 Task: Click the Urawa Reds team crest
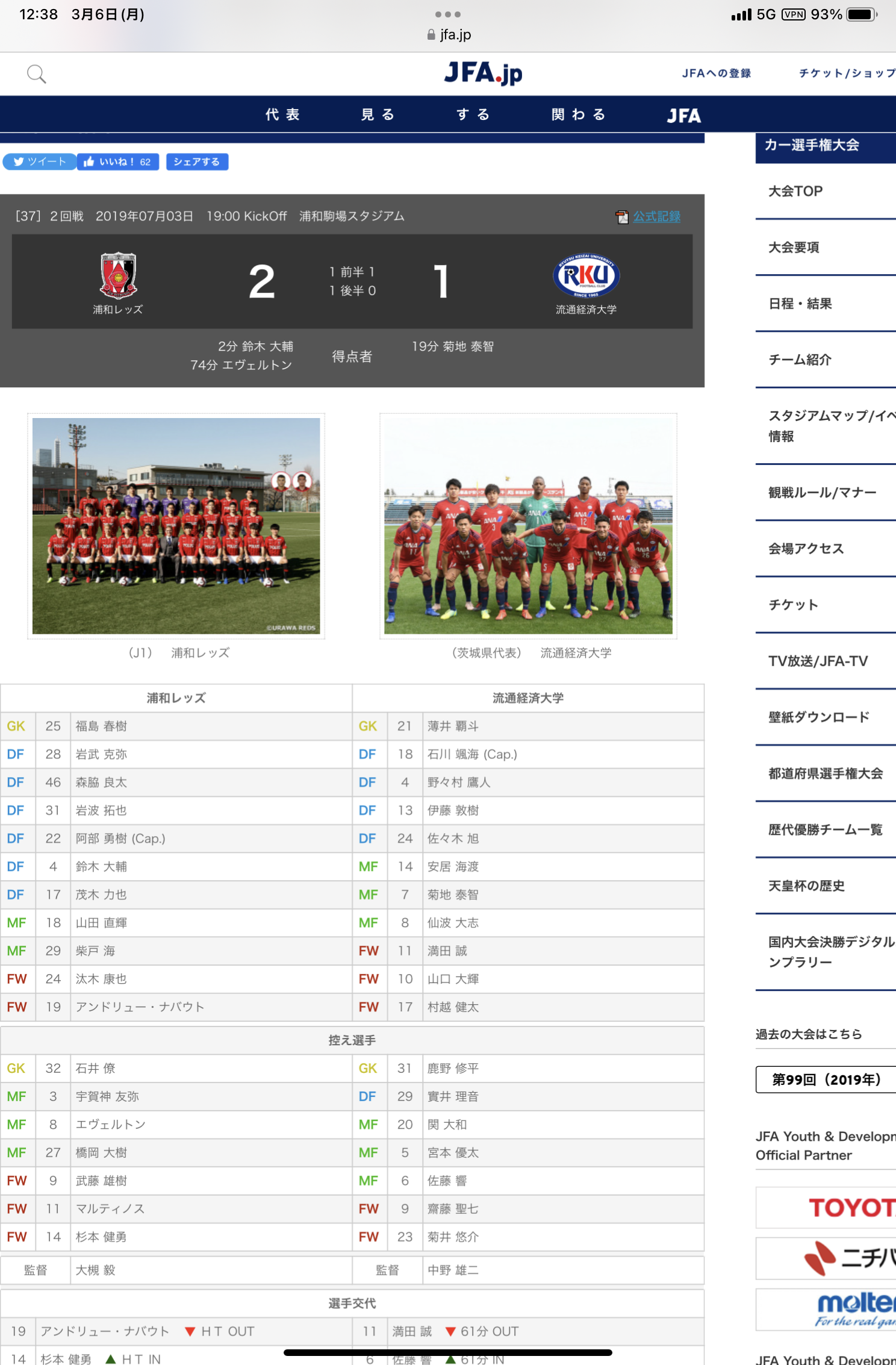(x=118, y=275)
